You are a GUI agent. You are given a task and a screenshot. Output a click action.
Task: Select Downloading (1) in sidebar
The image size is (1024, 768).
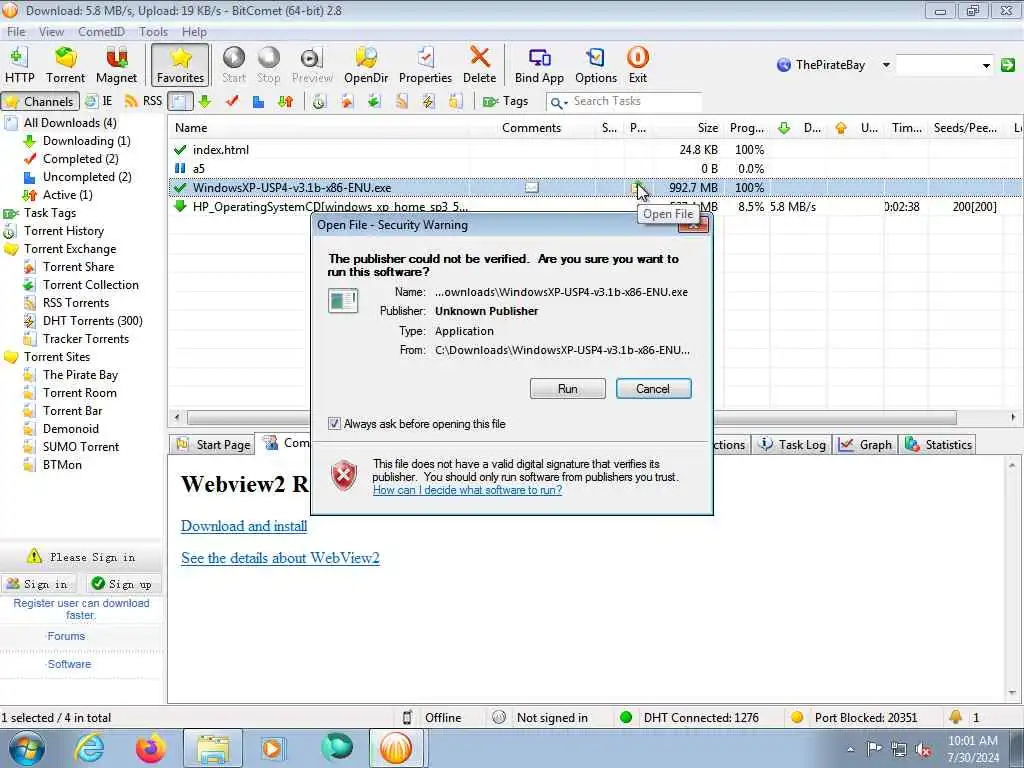point(86,141)
